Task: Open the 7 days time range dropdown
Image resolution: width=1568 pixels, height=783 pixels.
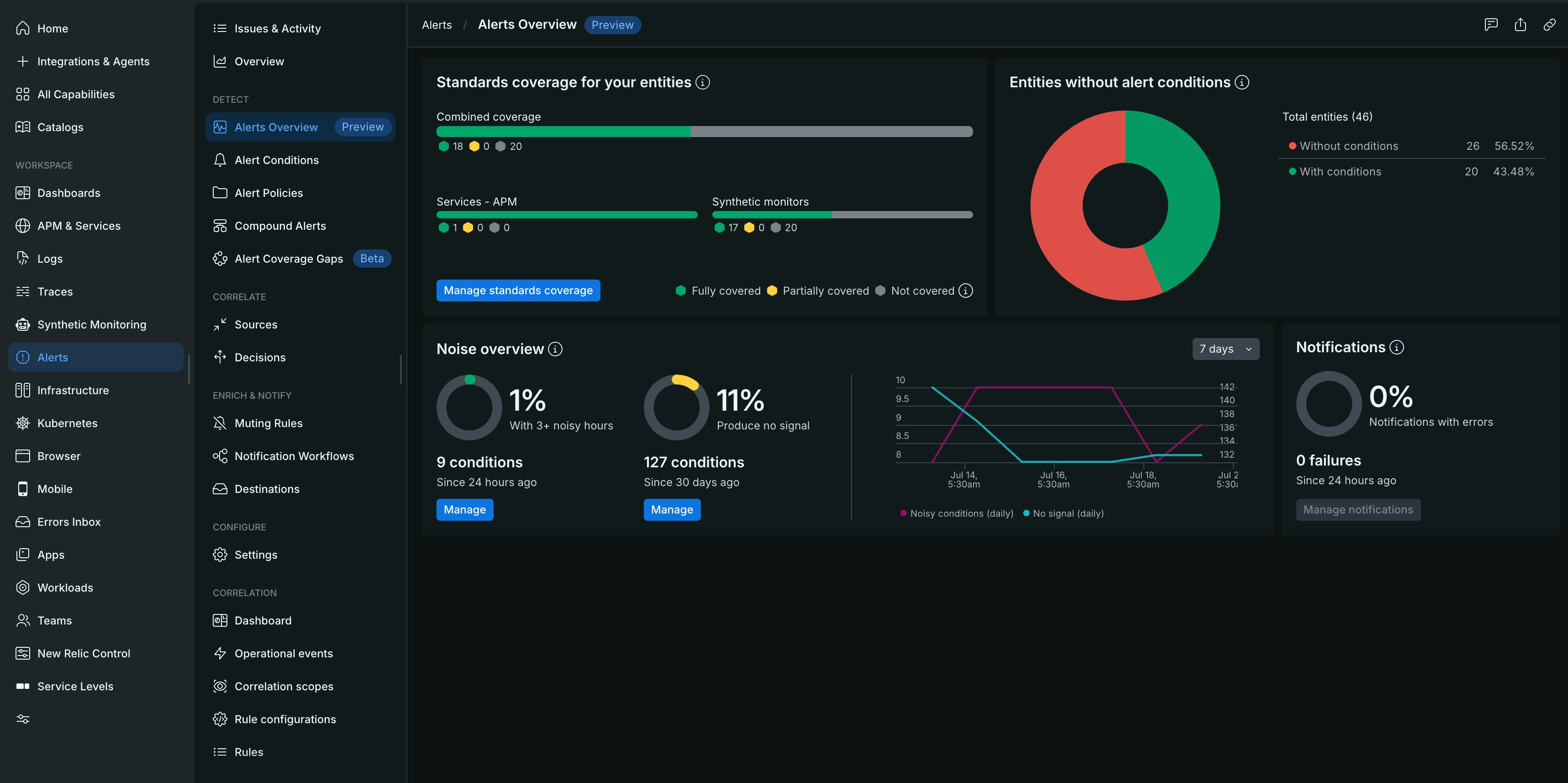Action: pyautogui.click(x=1225, y=349)
